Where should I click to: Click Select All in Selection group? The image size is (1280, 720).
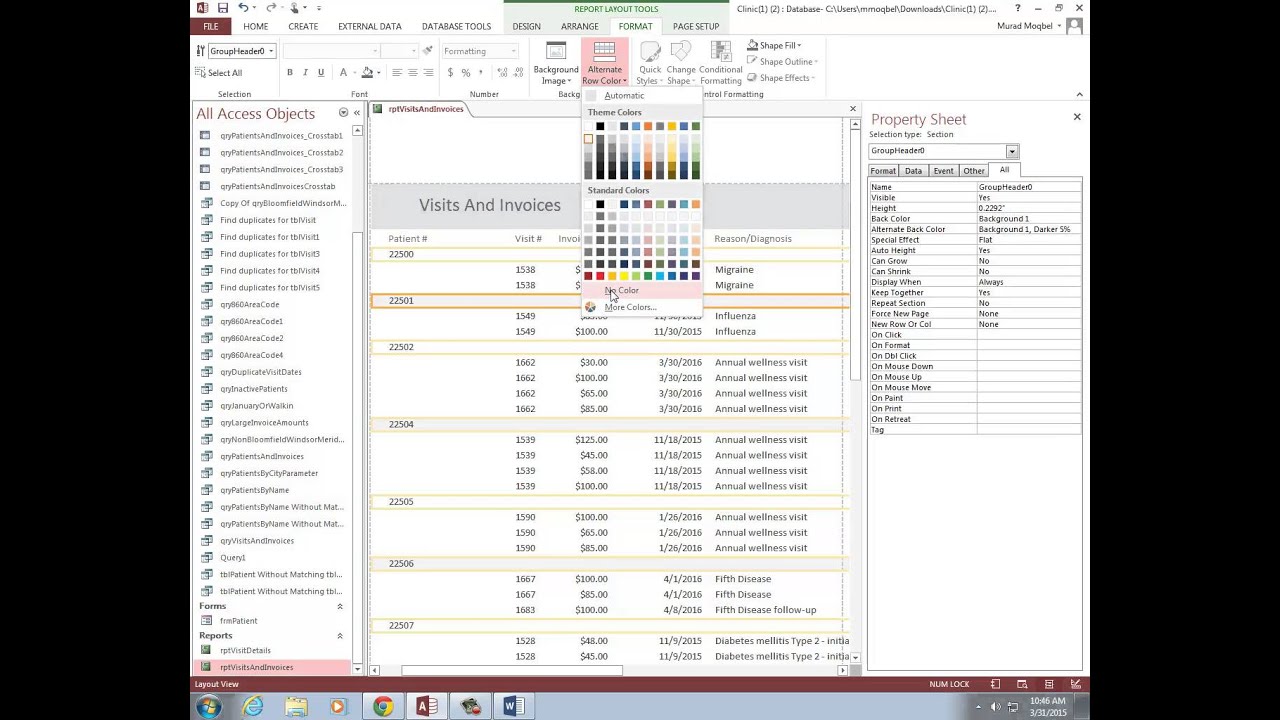(x=219, y=73)
